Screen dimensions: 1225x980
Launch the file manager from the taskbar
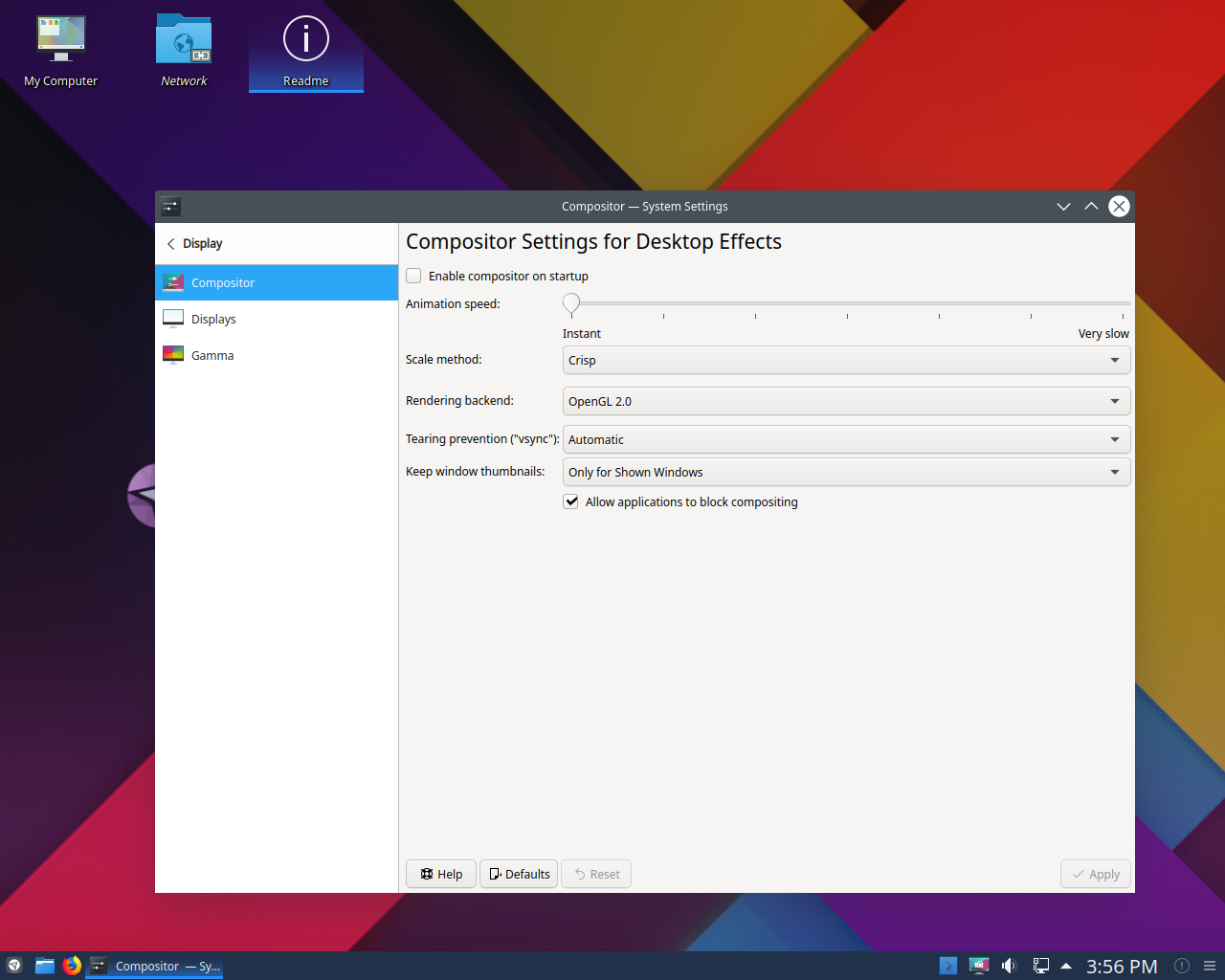click(x=44, y=966)
